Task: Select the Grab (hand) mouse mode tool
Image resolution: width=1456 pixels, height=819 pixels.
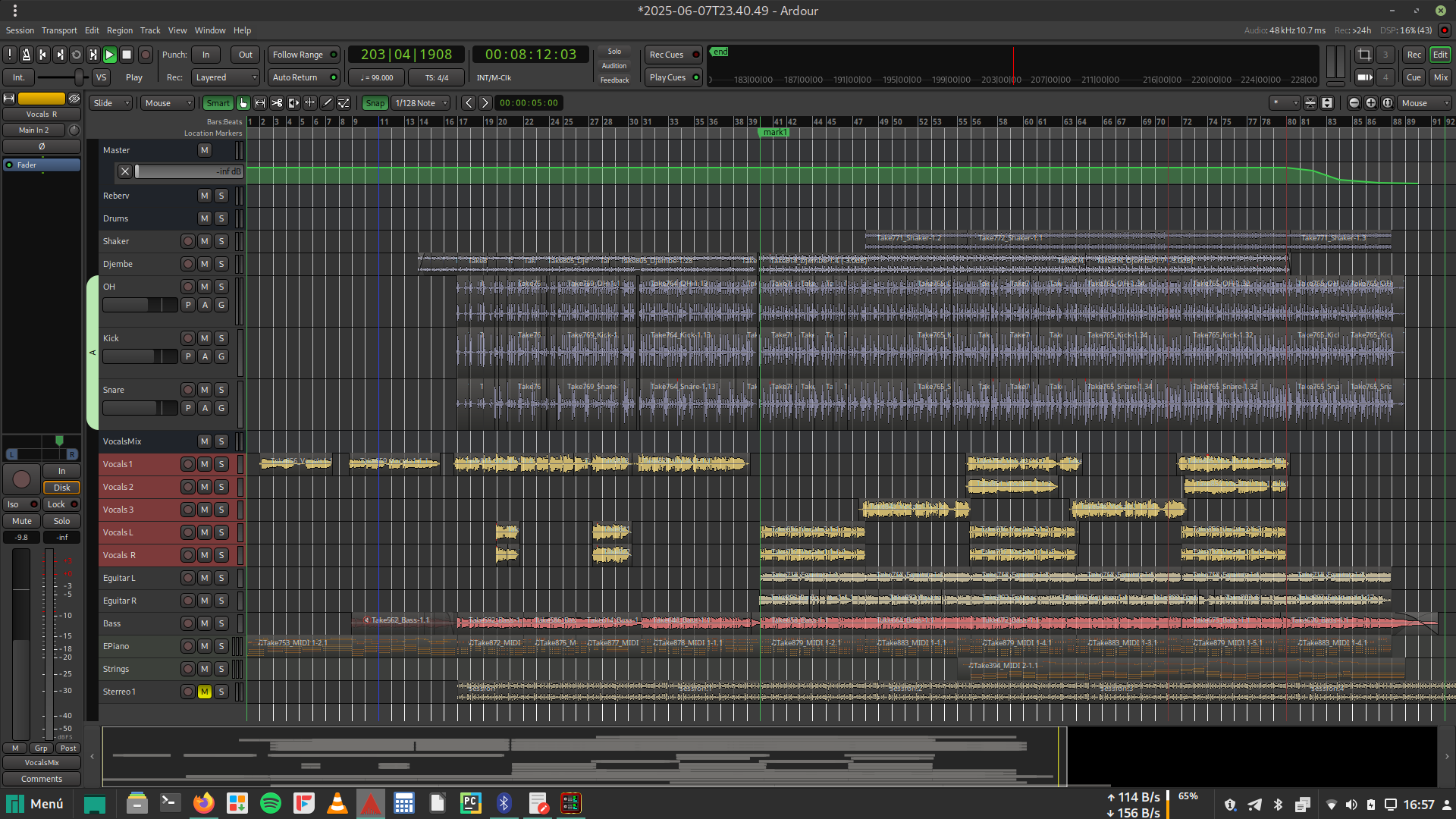Action: pyautogui.click(x=243, y=103)
